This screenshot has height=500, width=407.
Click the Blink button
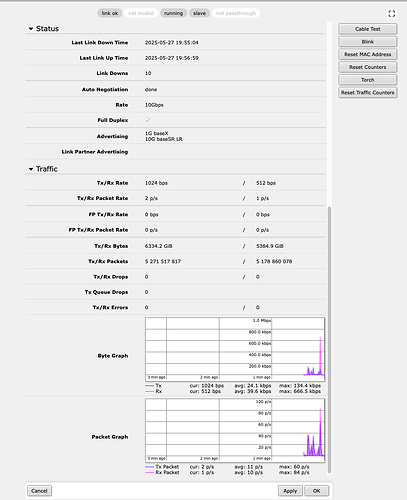[368, 42]
